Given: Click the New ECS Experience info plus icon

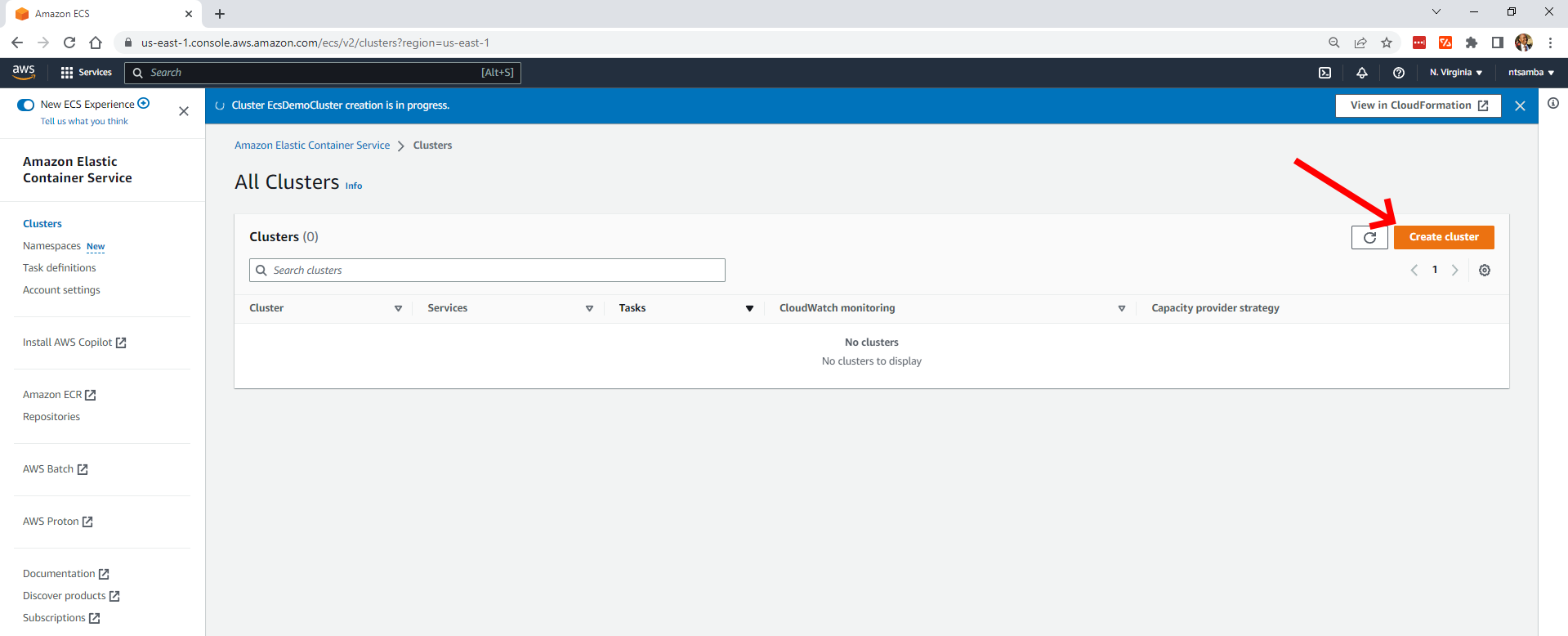Looking at the screenshot, I should [144, 103].
